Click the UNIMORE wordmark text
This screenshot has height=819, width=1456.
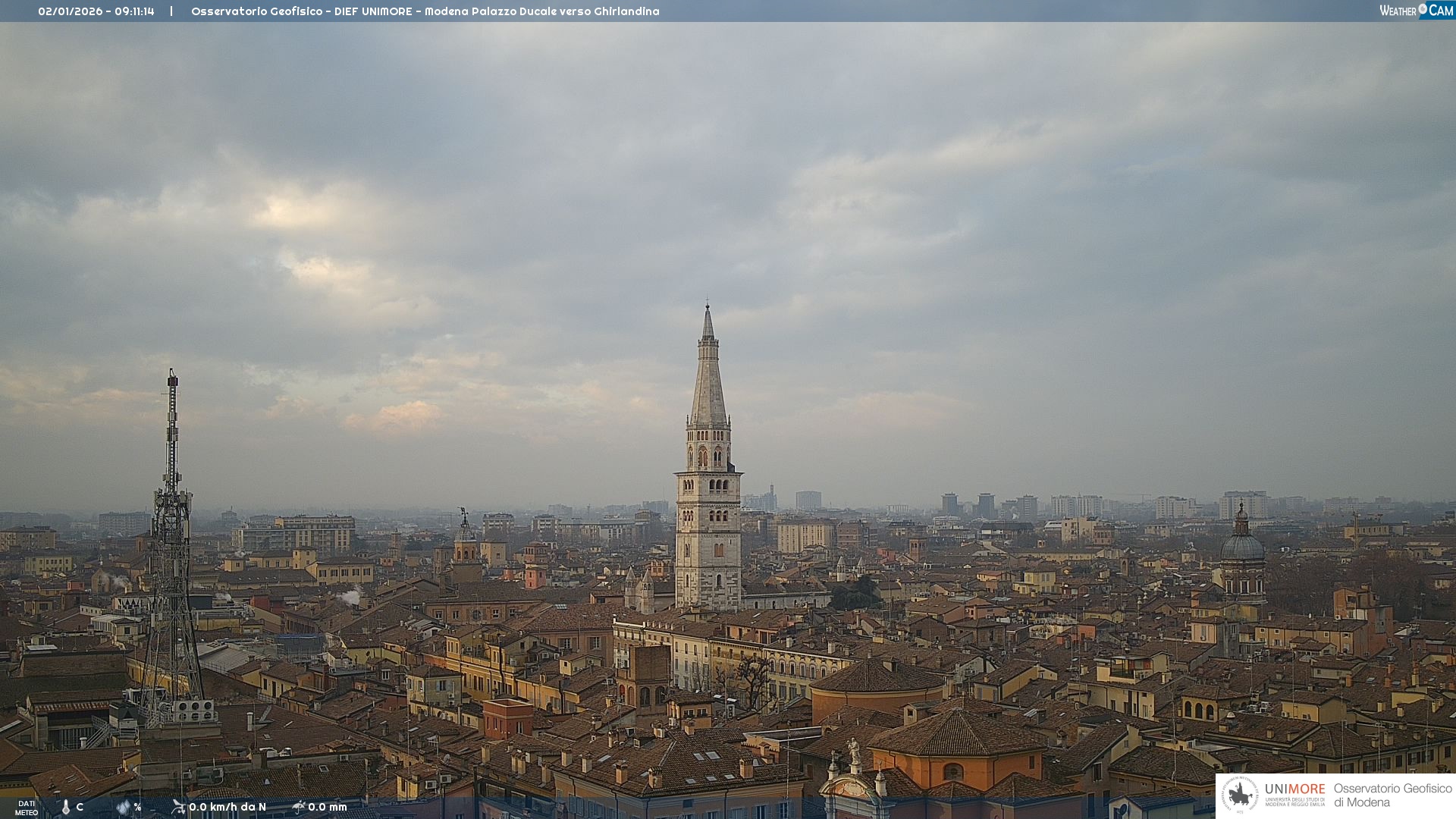[1294, 789]
